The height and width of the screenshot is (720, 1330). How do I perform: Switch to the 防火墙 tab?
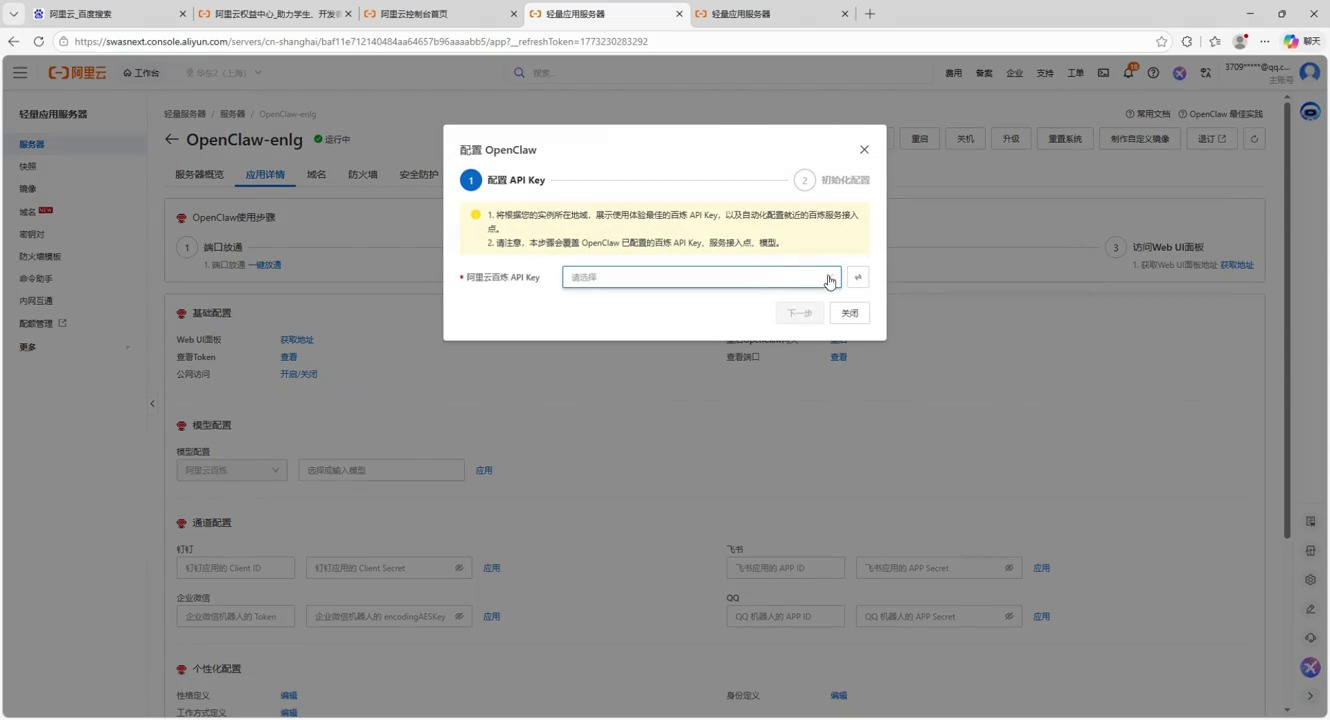(363, 175)
